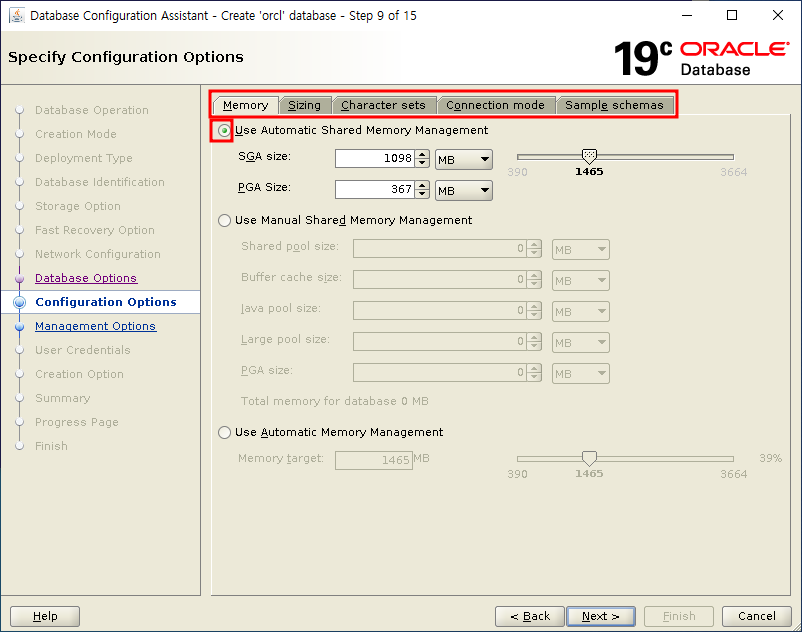Image resolution: width=802 pixels, height=632 pixels.
Task: Click User Credentials step in sidebar
Action: click(x=83, y=350)
